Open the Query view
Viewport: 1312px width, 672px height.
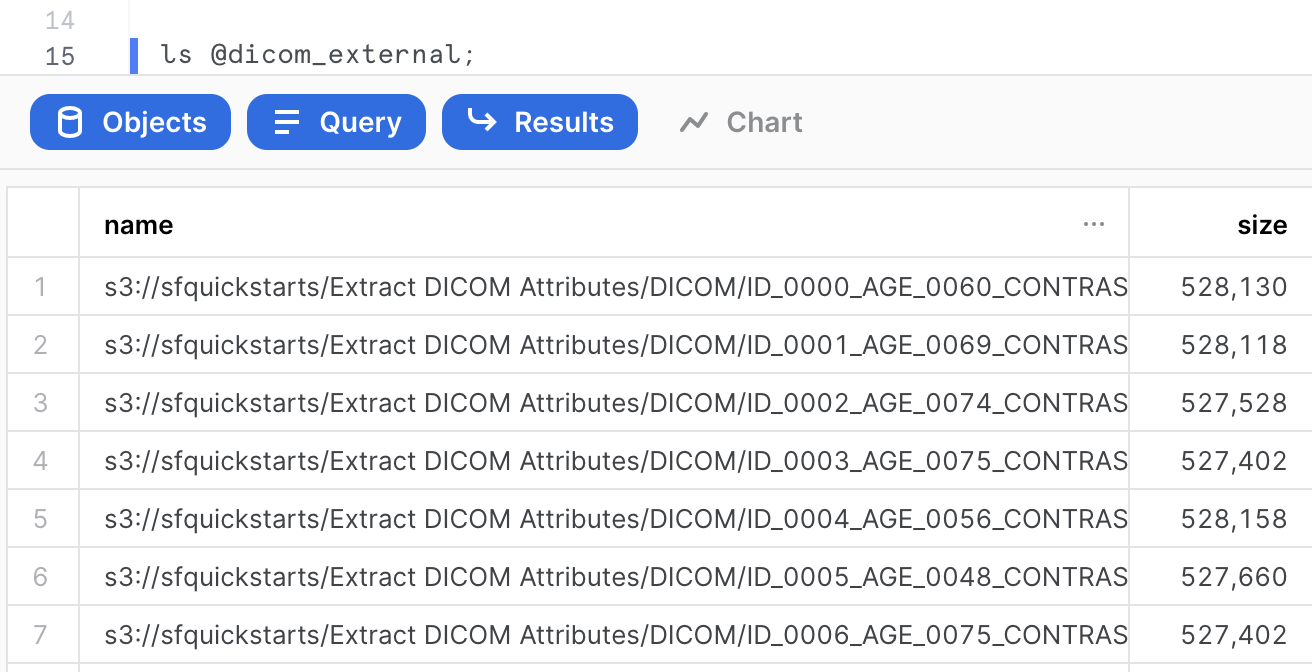pos(336,122)
